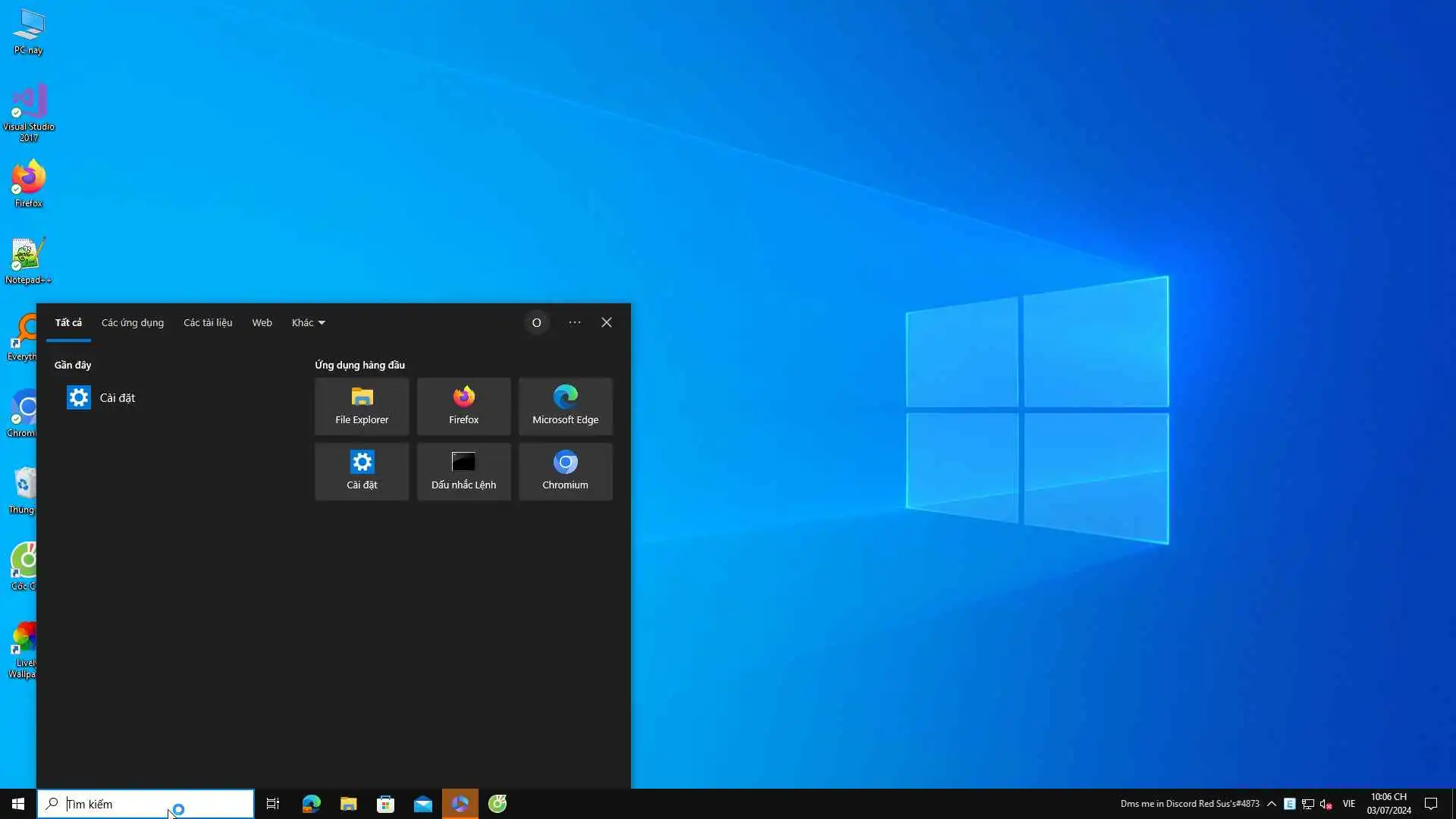
Task: Open Cài đặt tile in top apps
Action: pos(362,471)
